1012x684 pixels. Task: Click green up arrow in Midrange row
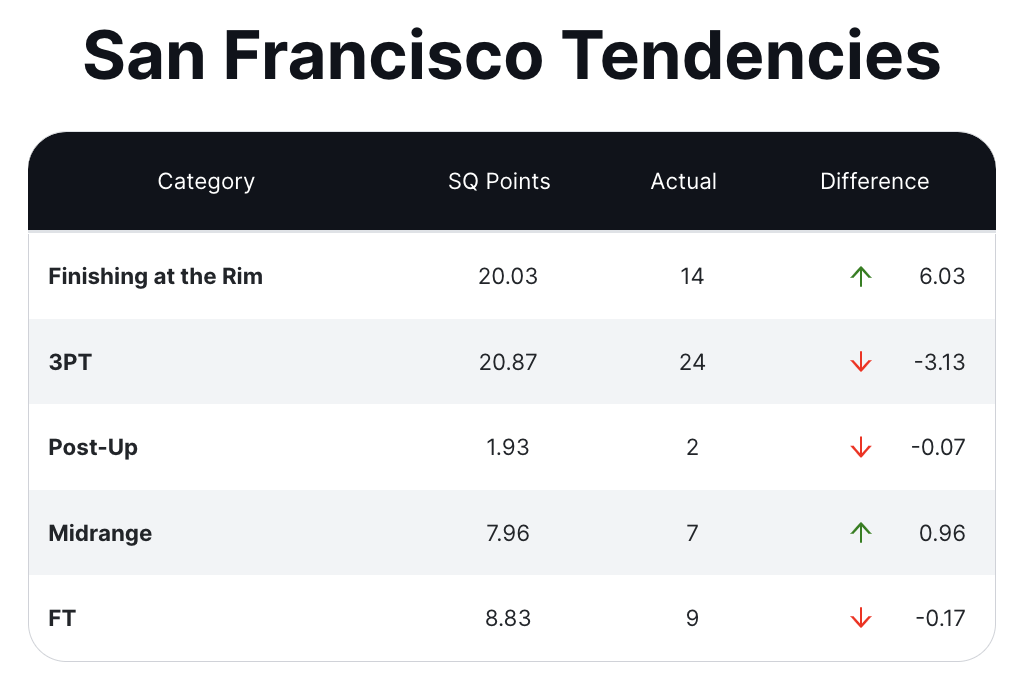pos(860,533)
